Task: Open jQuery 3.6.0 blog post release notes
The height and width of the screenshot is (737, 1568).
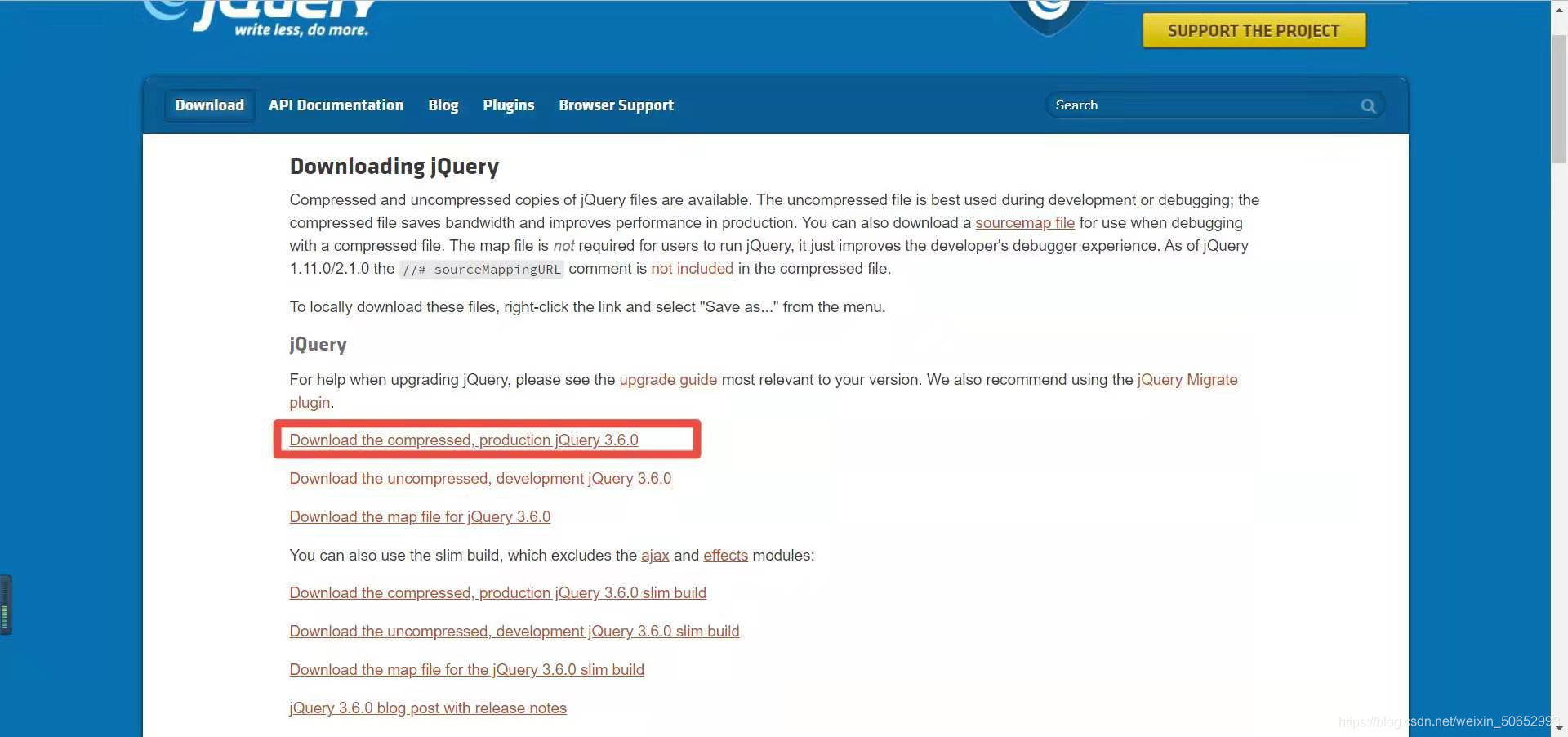Action: [x=428, y=708]
